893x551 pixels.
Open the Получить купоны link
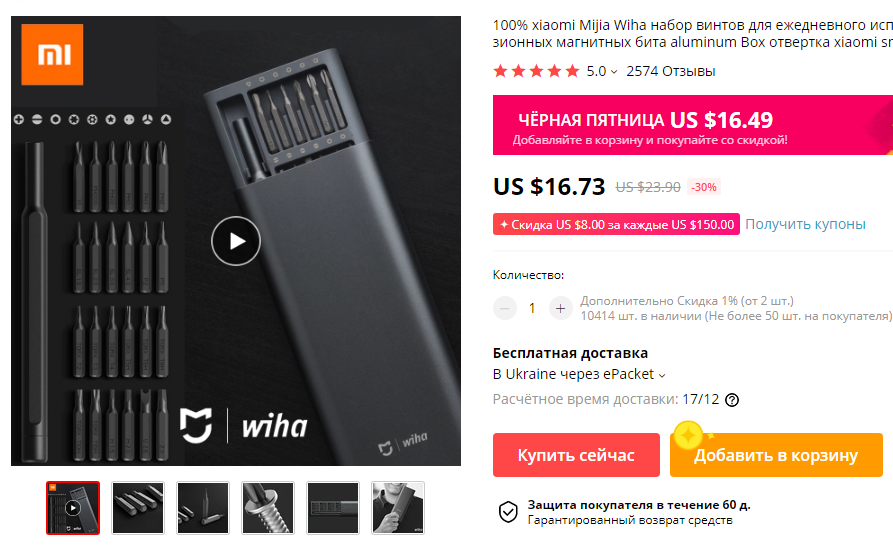(805, 224)
